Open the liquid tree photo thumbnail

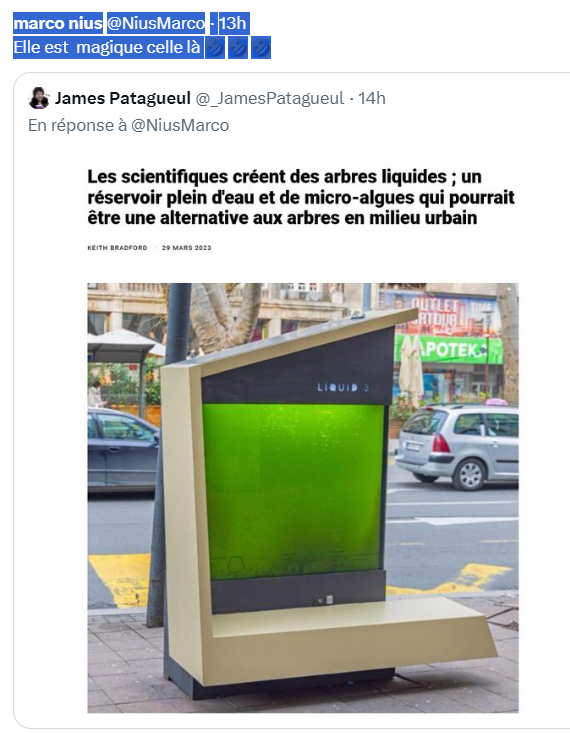click(303, 498)
